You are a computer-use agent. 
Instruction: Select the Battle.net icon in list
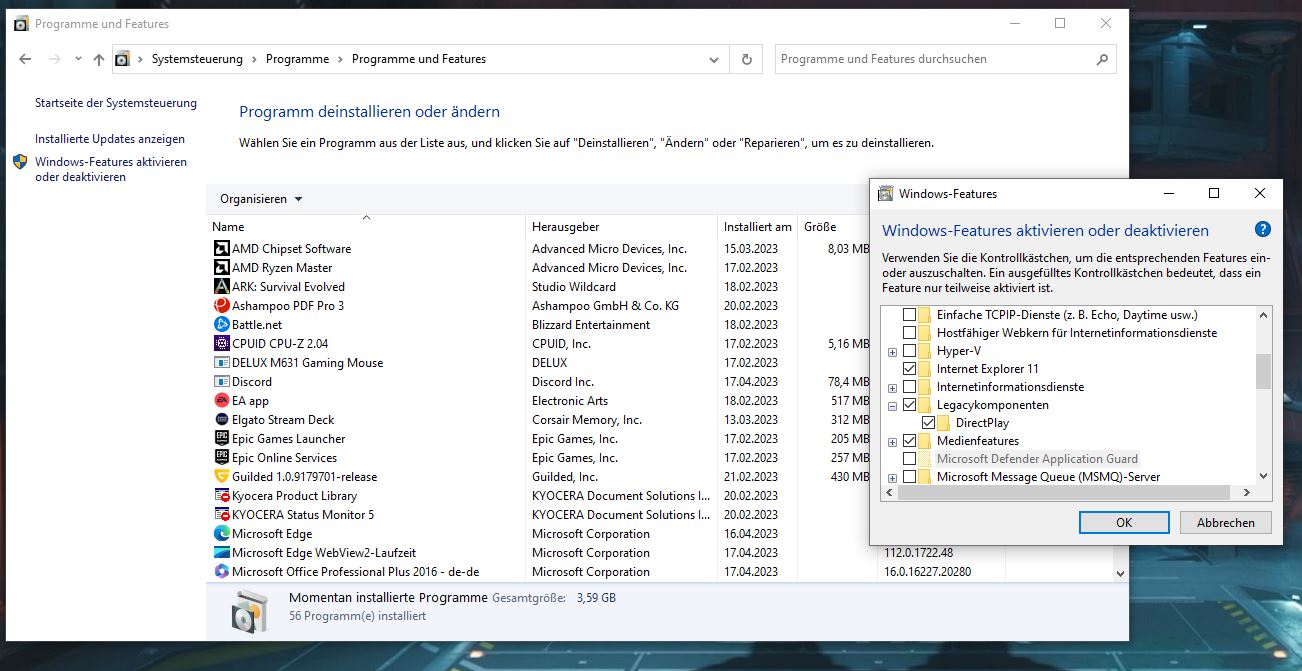[x=222, y=325]
